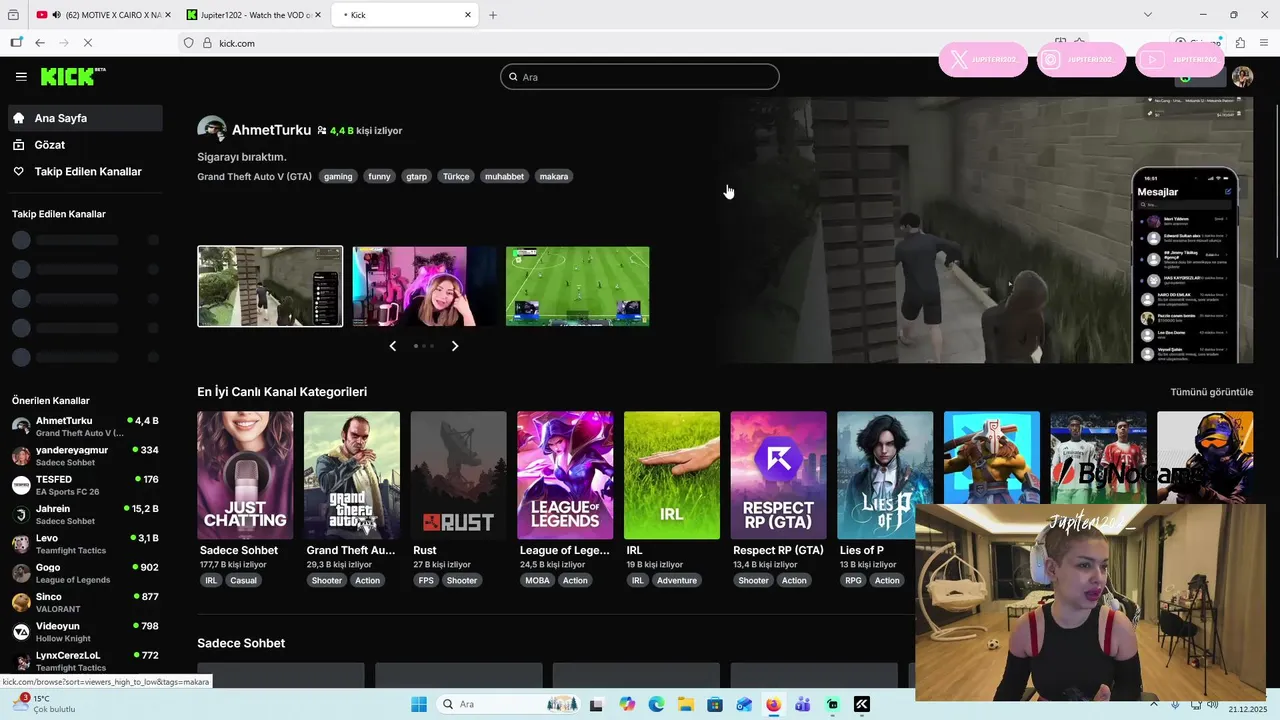Screen dimensions: 1280x720
Task: Select the football game carousel thumbnail
Action: point(577,286)
